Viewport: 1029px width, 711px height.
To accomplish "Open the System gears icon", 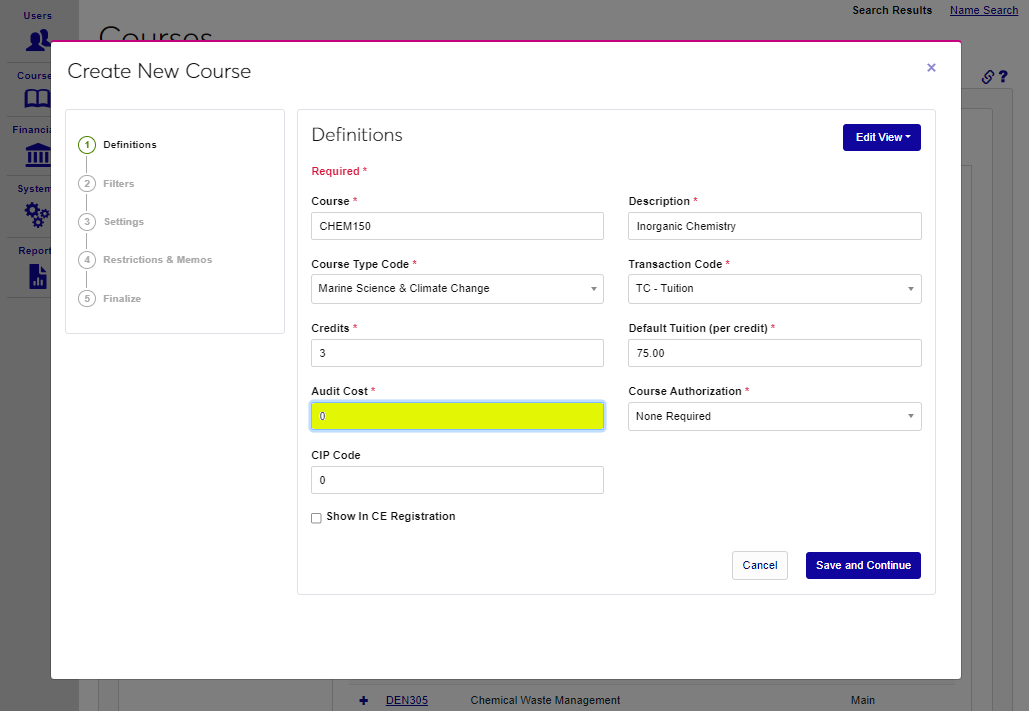I will (37, 213).
